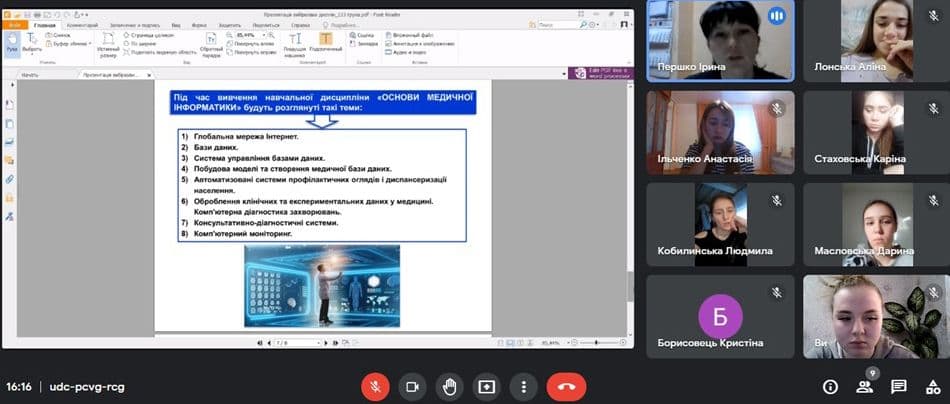
Task: Open the Attachments paperclip panel icon
Action: [x=9, y=179]
